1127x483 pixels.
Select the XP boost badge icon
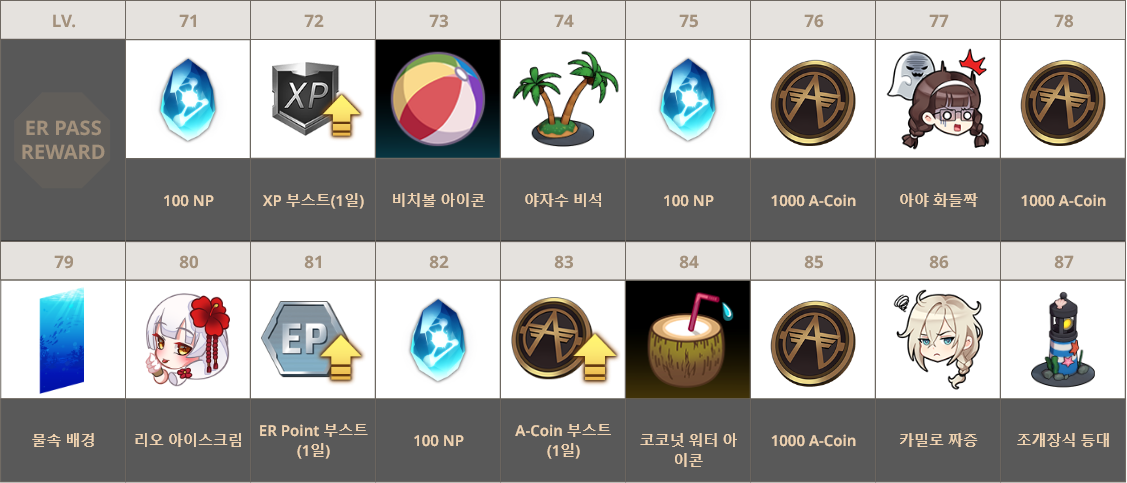(314, 100)
